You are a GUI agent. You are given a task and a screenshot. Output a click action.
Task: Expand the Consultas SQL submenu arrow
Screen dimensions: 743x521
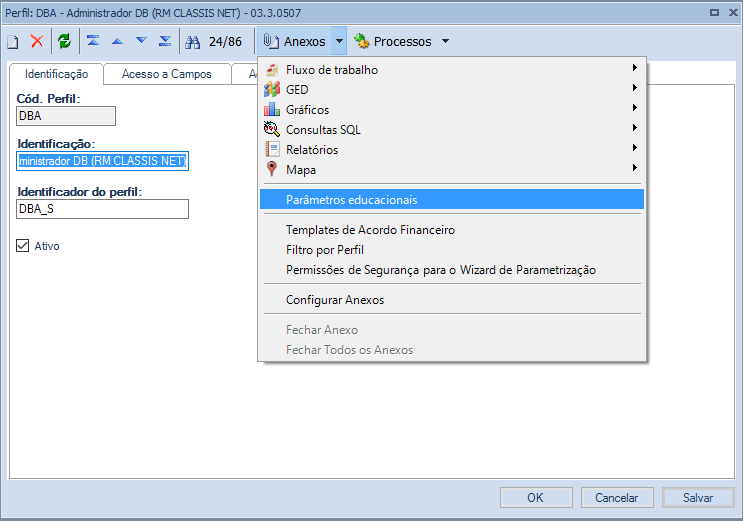634,128
